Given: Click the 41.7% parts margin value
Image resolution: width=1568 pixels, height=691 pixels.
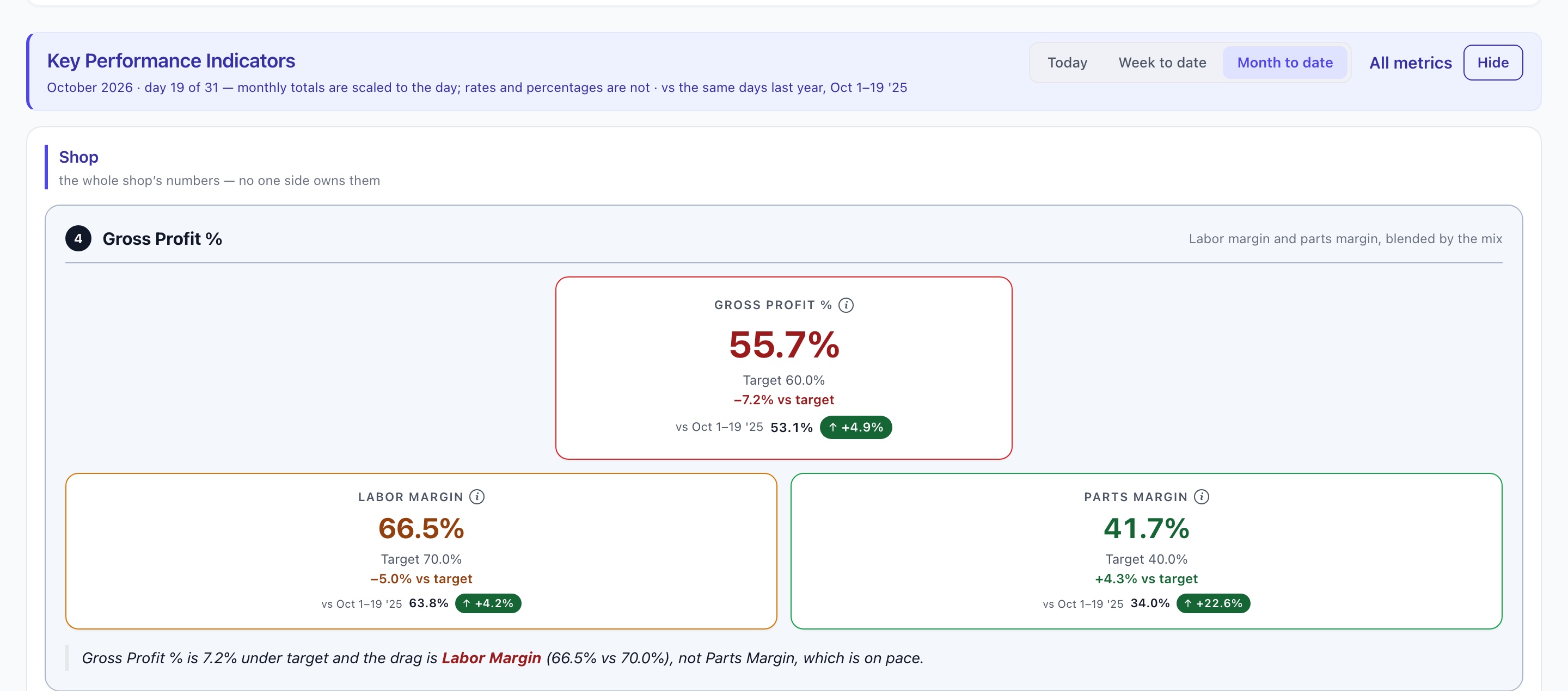Looking at the screenshot, I should click(1146, 528).
